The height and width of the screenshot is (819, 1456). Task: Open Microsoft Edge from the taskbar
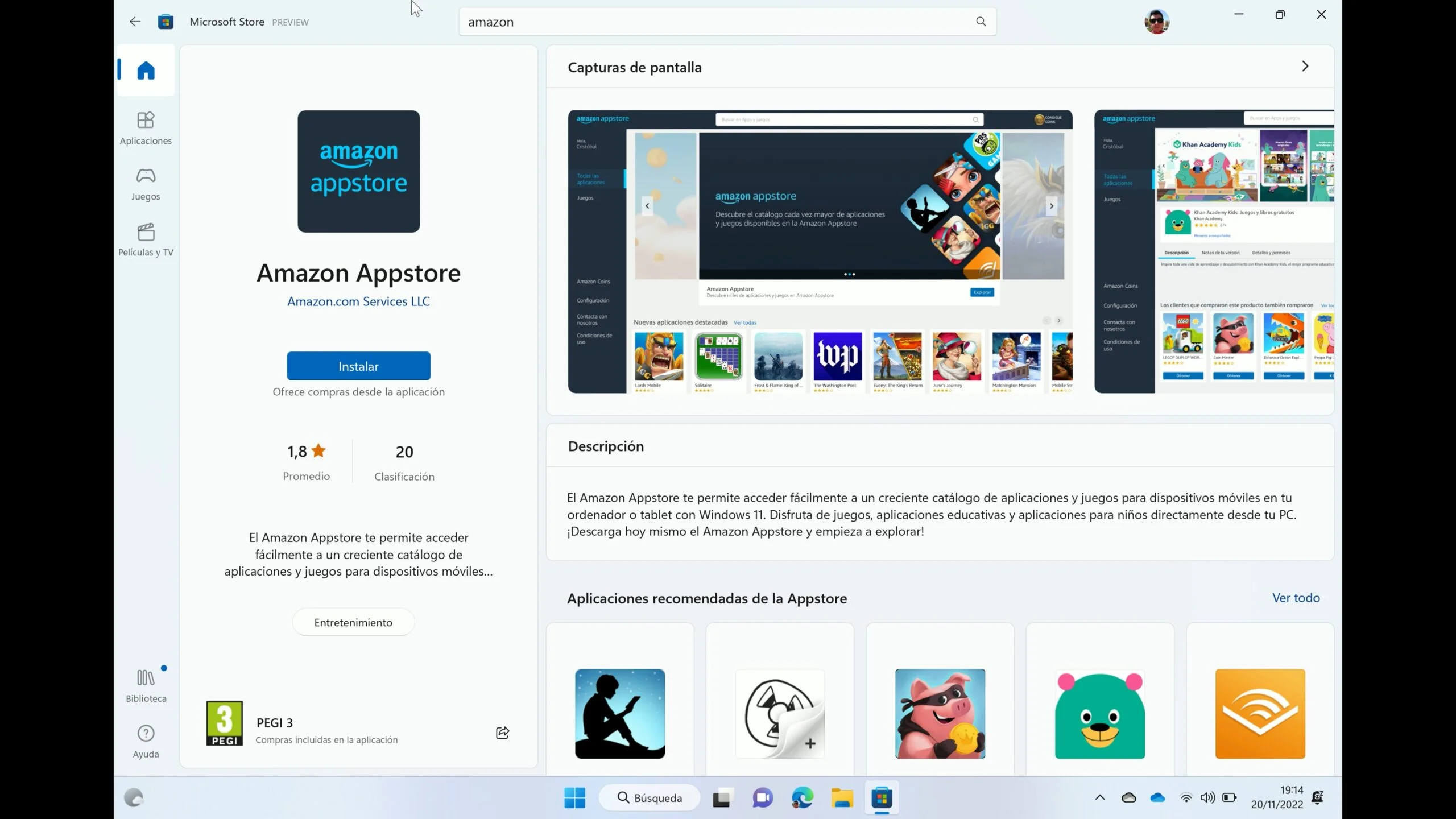[803, 798]
